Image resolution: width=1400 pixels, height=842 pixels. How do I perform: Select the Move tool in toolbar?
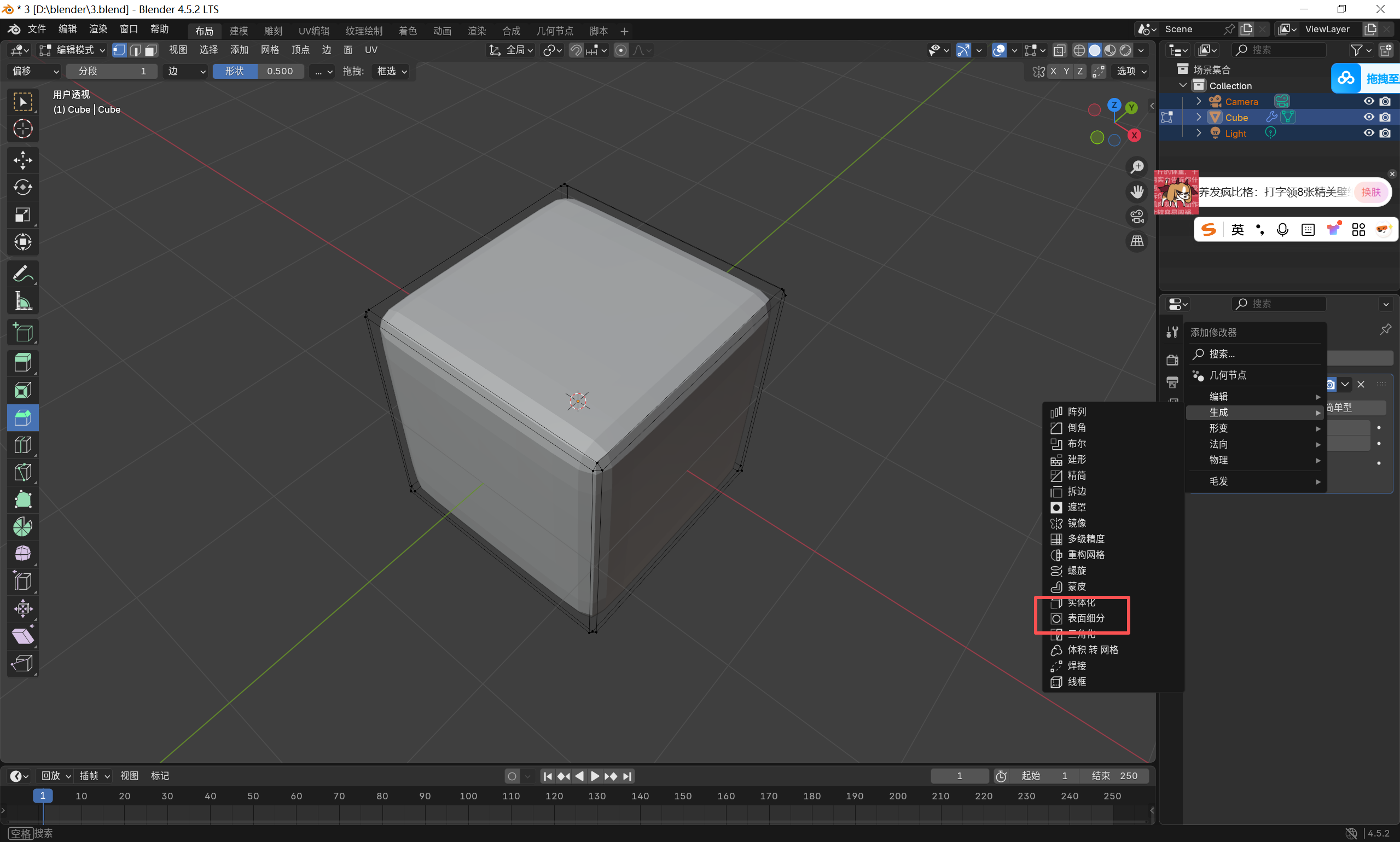click(x=22, y=160)
